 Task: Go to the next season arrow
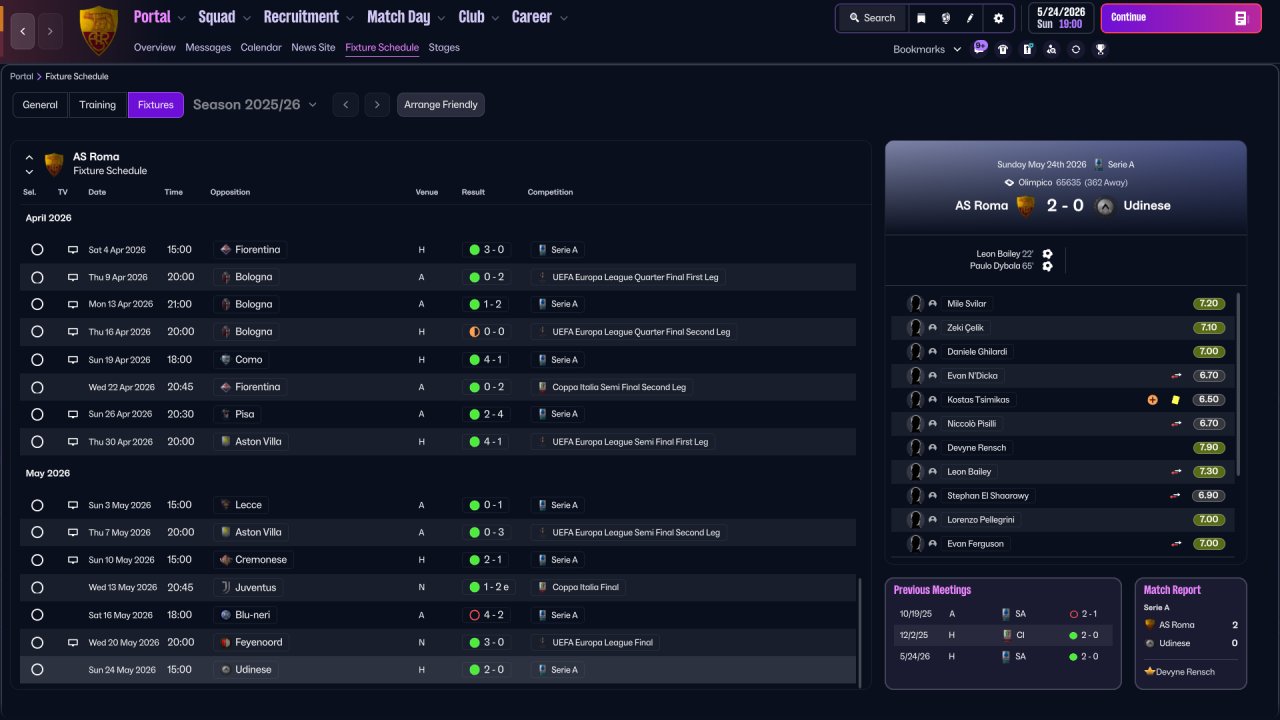click(376, 105)
